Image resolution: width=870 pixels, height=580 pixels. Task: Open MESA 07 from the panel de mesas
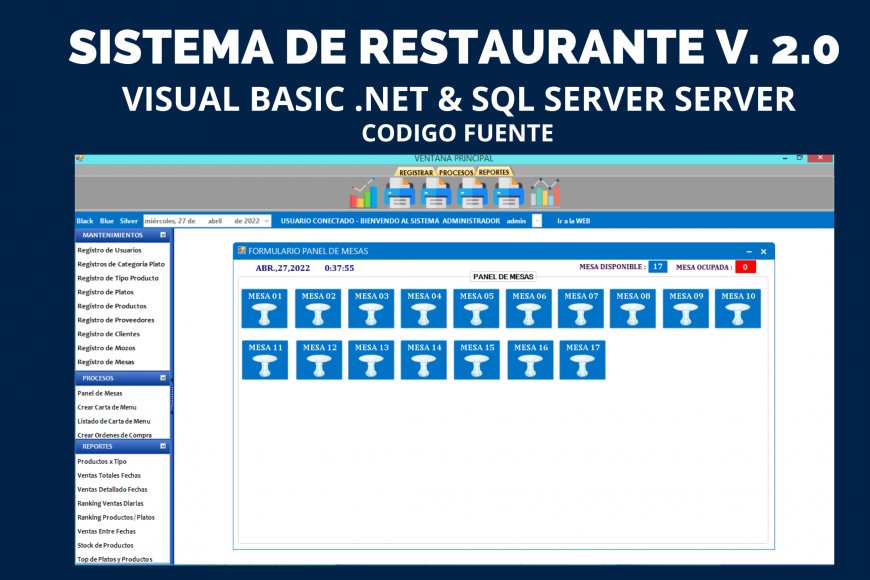[x=581, y=310]
